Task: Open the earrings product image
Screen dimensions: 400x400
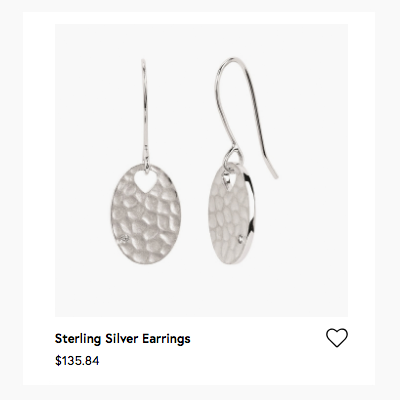Action: pos(201,170)
